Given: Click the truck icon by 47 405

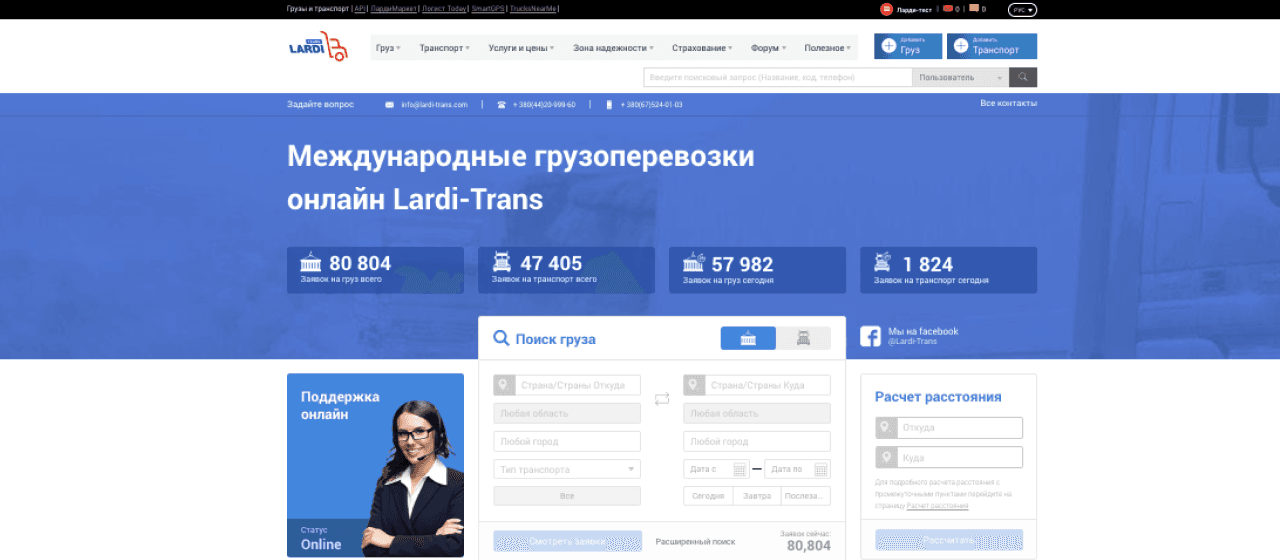Looking at the screenshot, I should [x=502, y=263].
